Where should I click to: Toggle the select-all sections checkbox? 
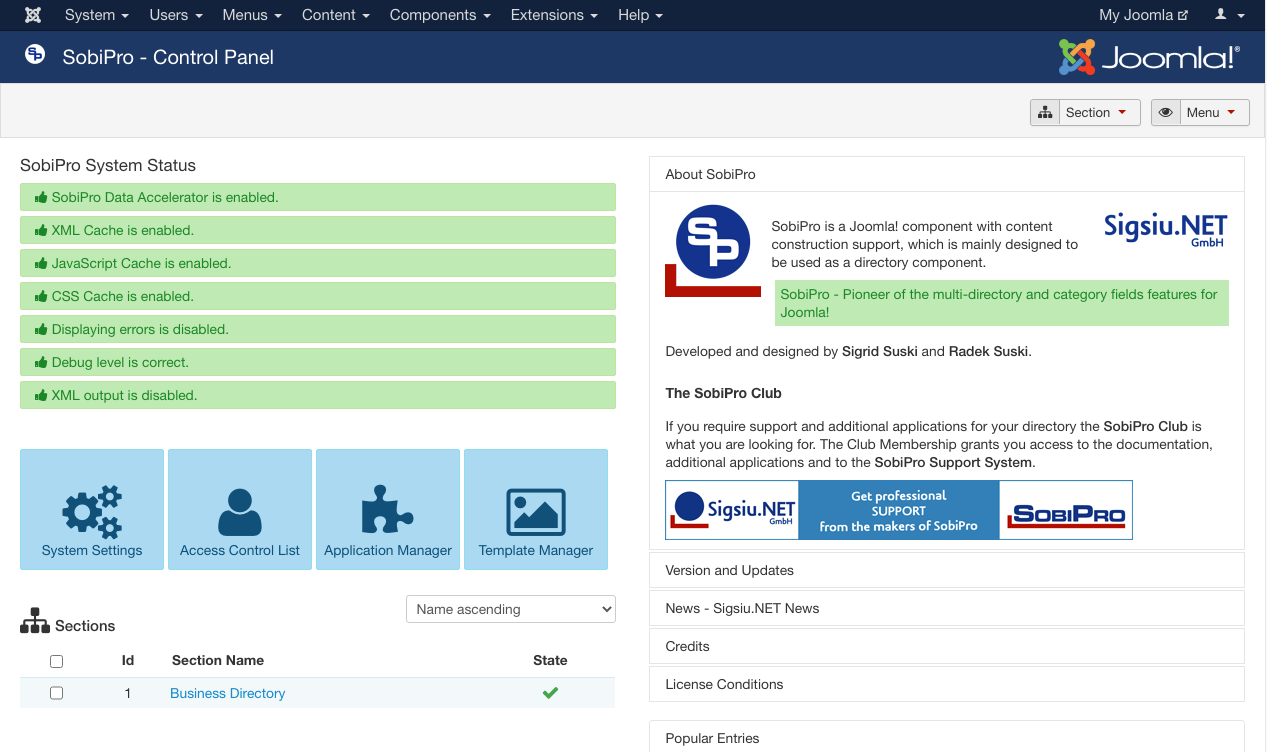pos(57,661)
